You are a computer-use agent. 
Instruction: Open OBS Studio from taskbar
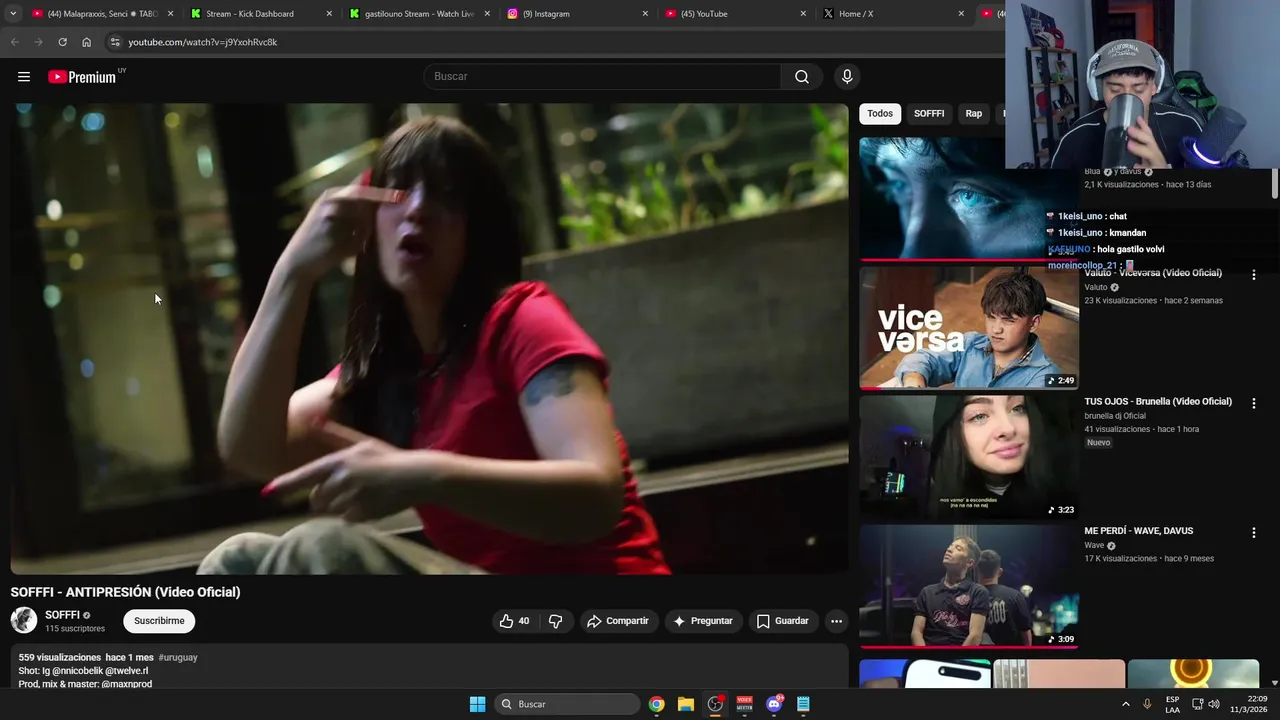715,704
